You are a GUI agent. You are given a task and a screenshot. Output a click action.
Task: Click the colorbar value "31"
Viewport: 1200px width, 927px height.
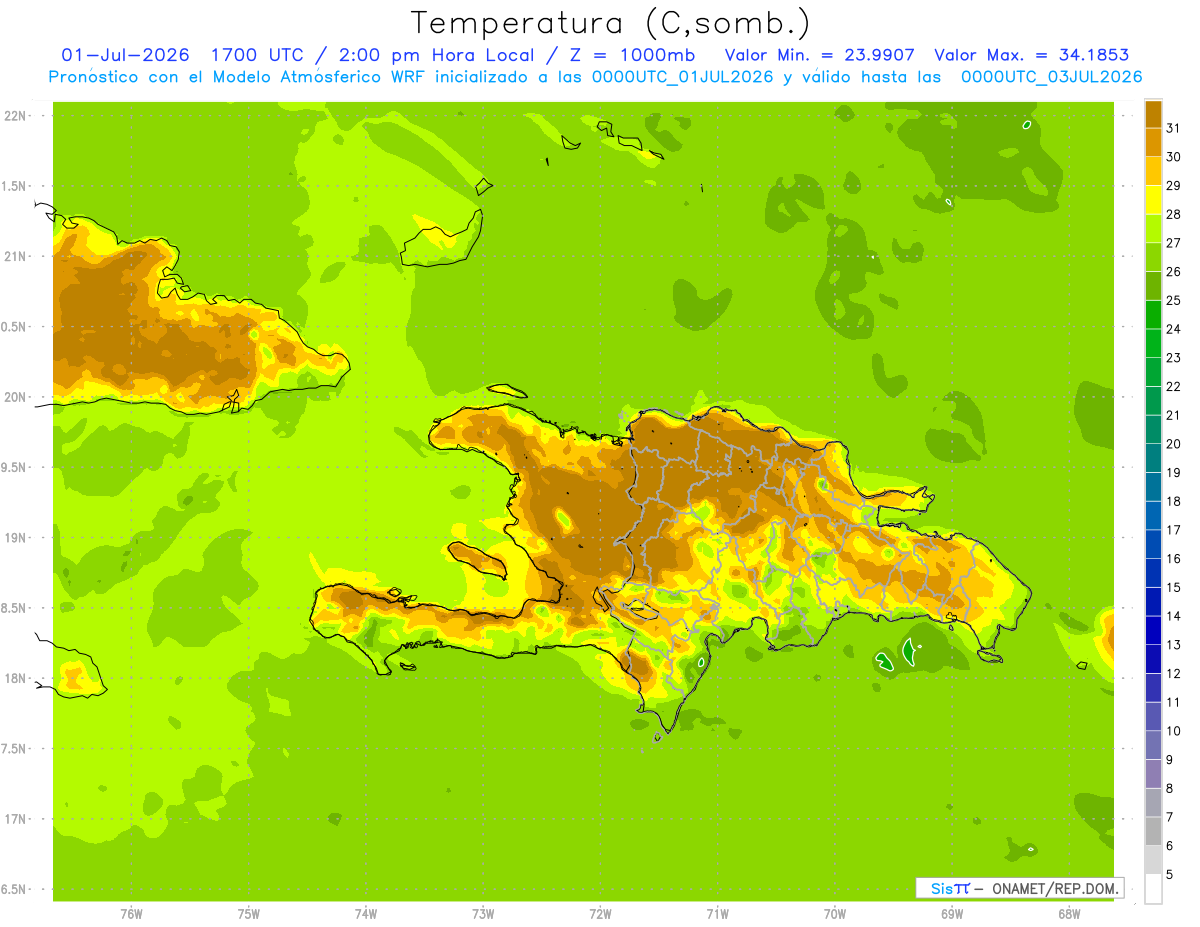tap(1174, 128)
